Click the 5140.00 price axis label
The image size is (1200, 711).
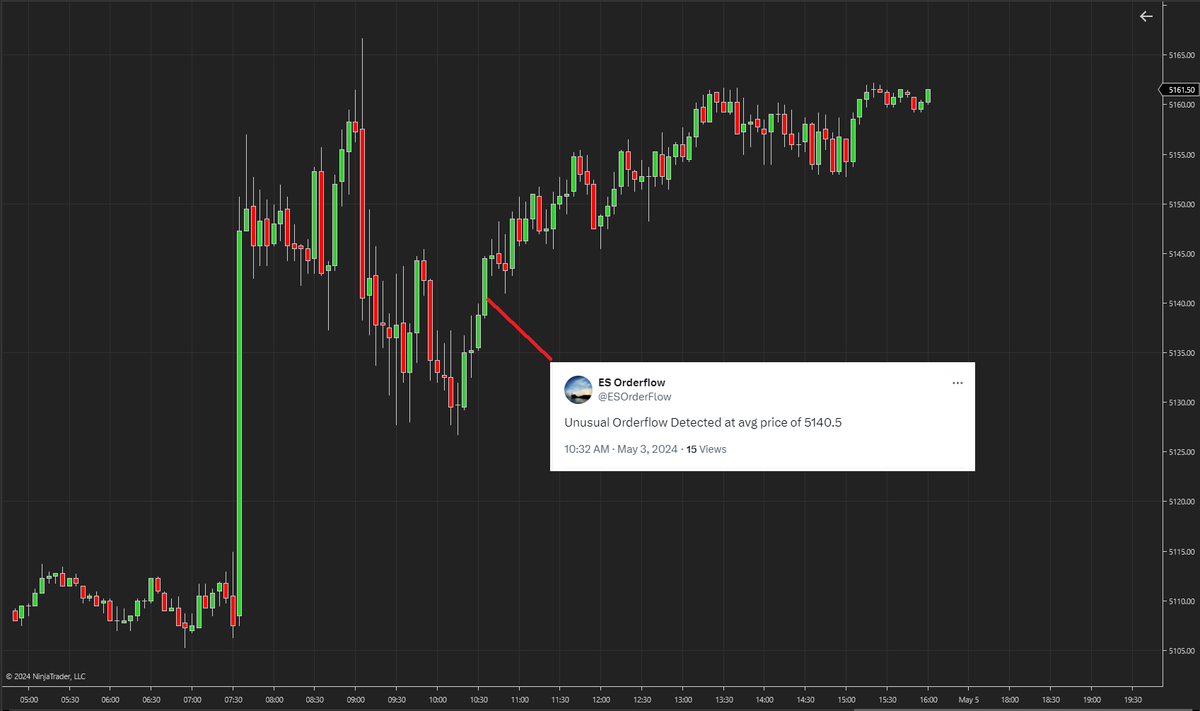click(x=1181, y=303)
